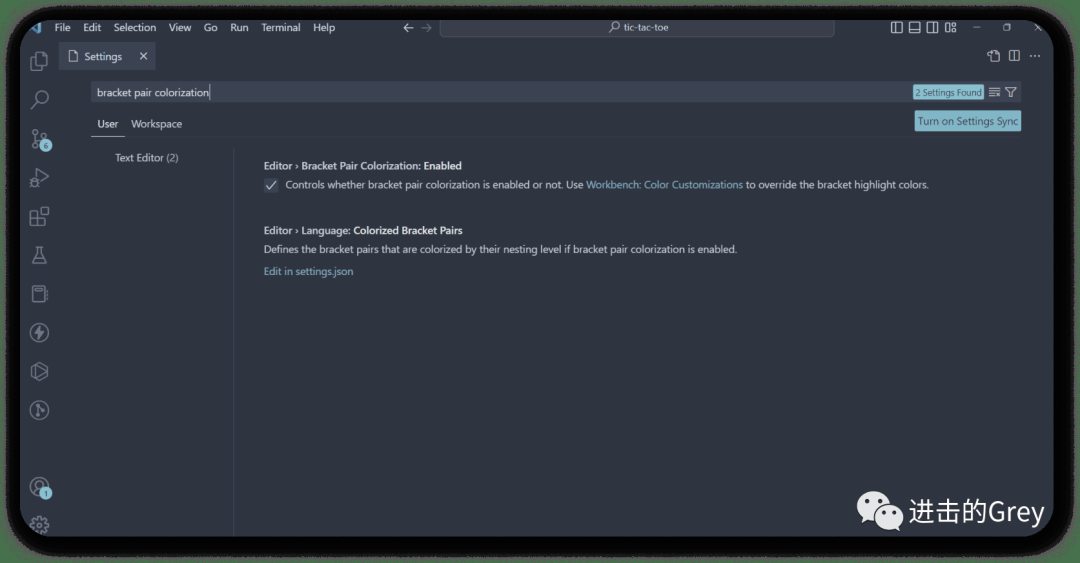This screenshot has height=563, width=1080.
Task: Split the editor to the right
Action: (x=1014, y=56)
